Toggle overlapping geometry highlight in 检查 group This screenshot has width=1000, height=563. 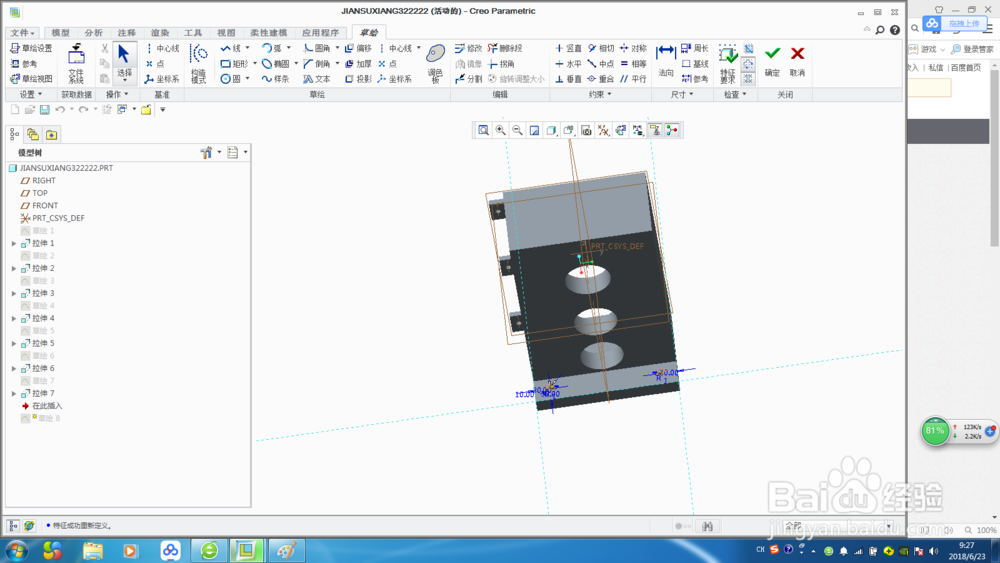click(749, 48)
